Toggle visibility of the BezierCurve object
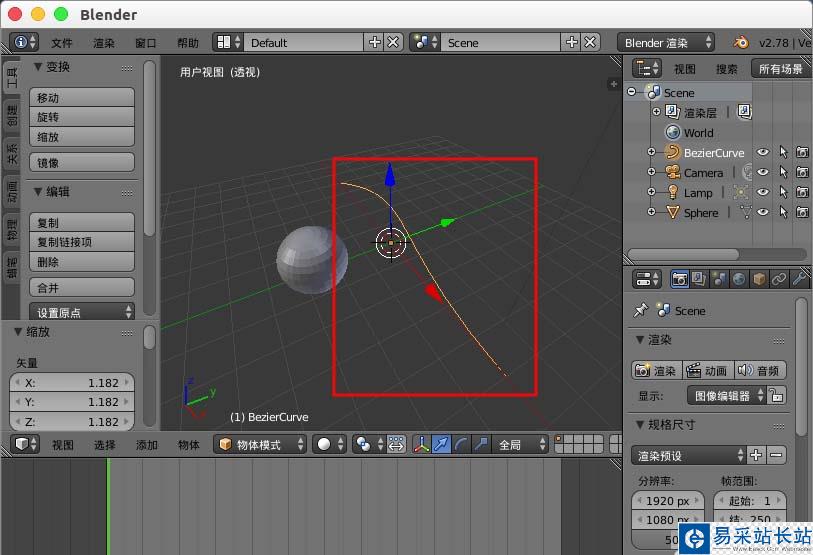This screenshot has height=555, width=813. [763, 153]
